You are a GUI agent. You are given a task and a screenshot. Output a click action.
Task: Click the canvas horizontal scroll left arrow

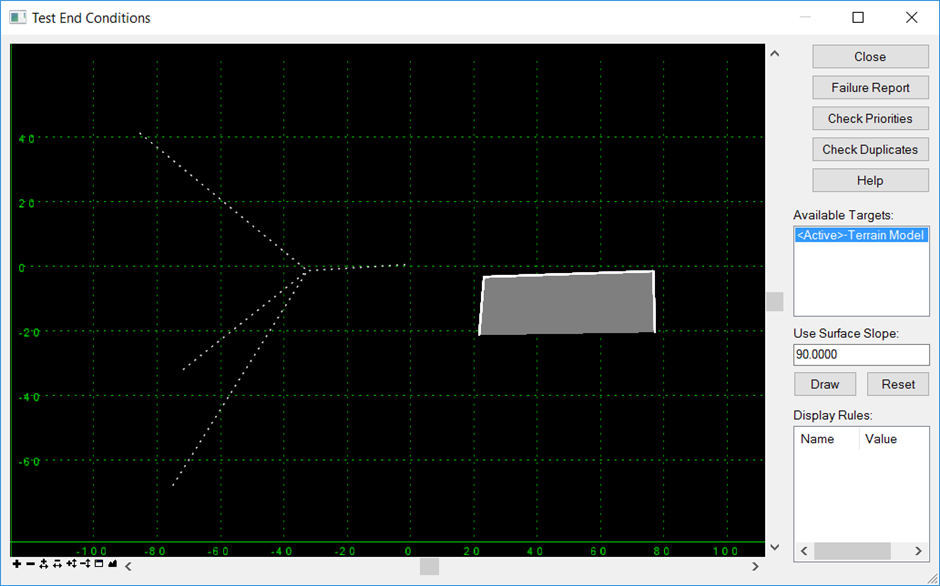pos(128,566)
